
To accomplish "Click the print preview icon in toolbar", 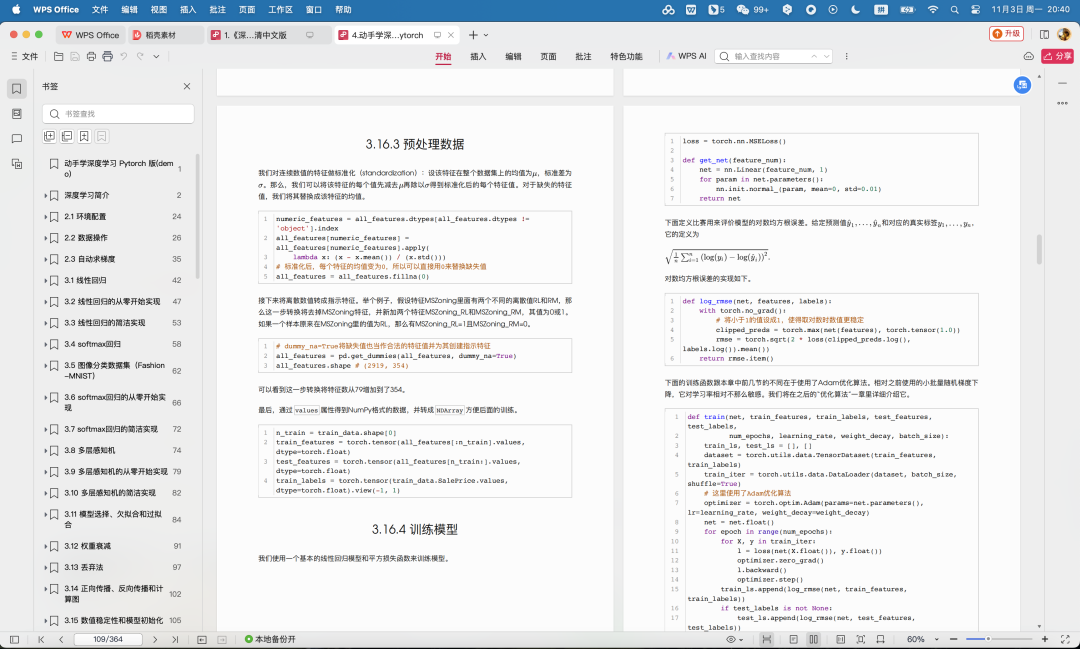I will pos(107,56).
